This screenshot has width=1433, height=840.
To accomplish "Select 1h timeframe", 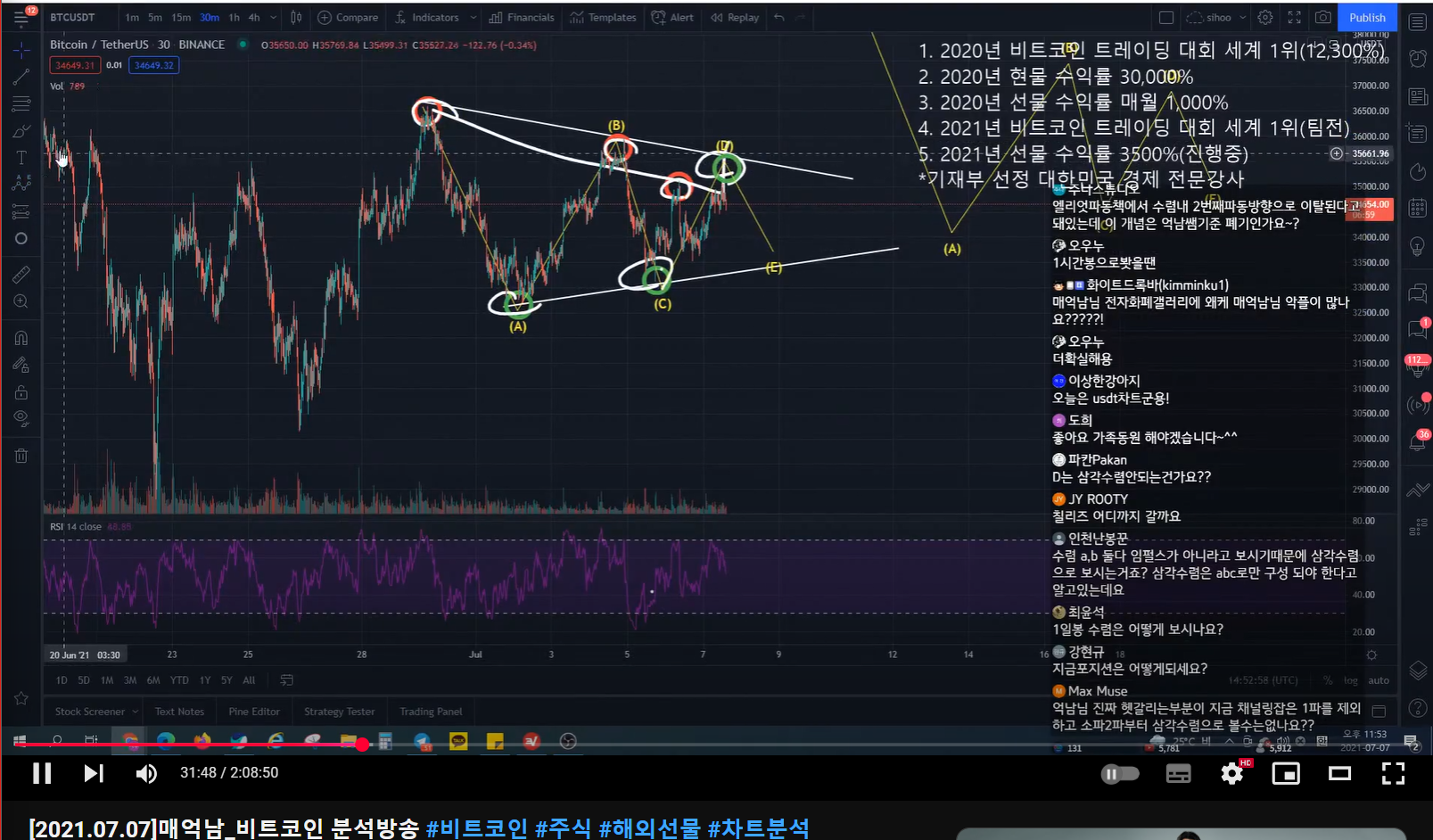I will point(234,17).
